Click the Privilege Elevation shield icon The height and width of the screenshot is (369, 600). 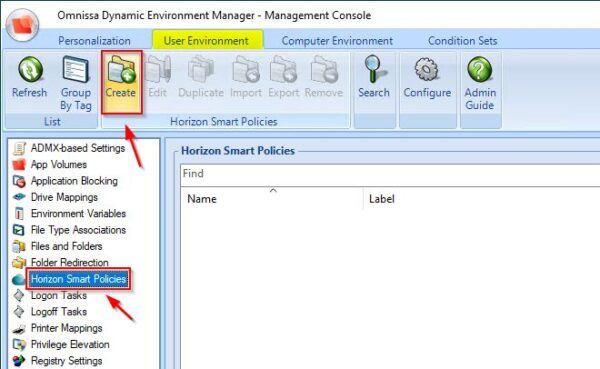[x=19, y=345]
